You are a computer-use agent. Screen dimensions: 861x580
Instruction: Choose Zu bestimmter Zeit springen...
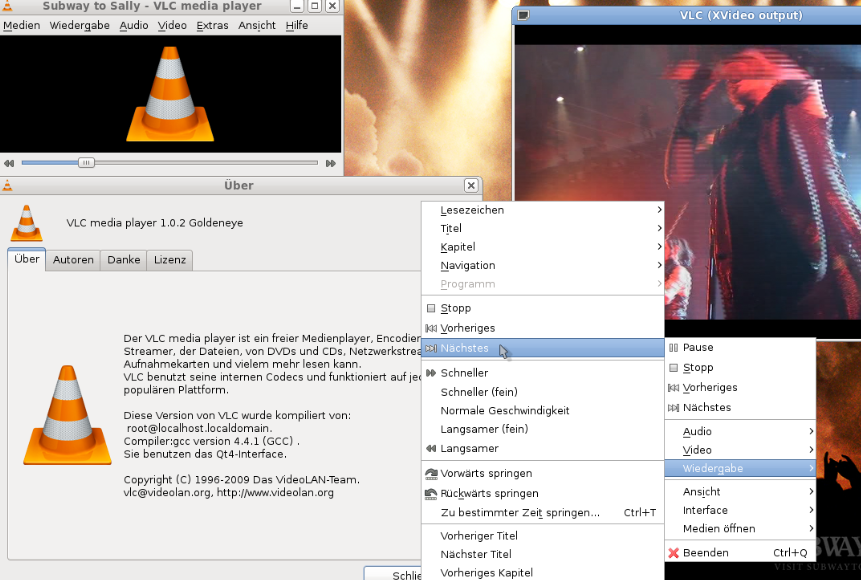(x=543, y=512)
